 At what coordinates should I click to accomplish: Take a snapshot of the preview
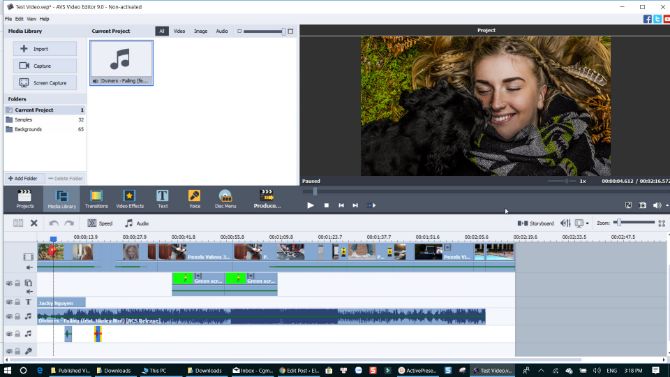pos(642,205)
